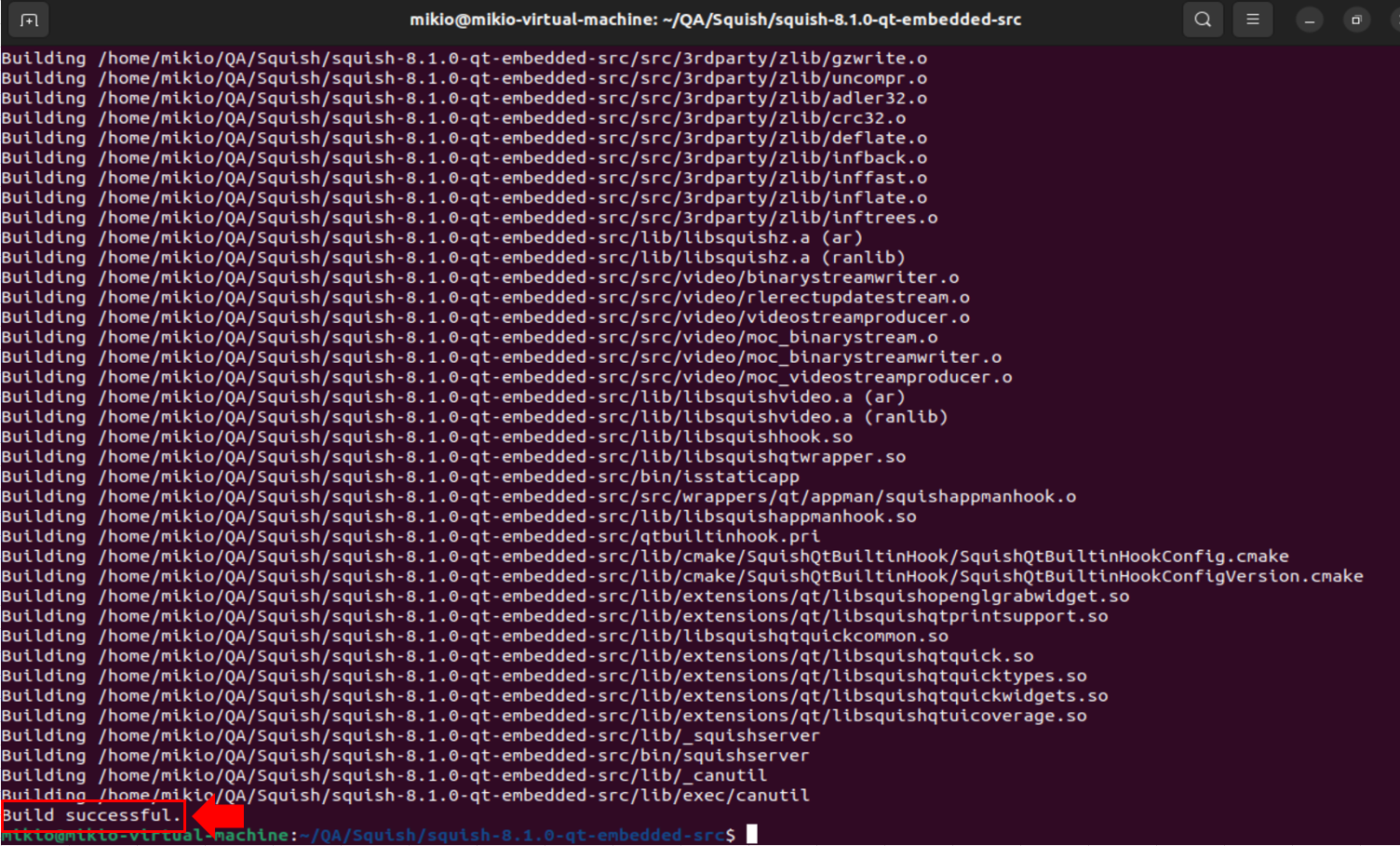Click the bin/squishserver build line
The height and width of the screenshot is (846, 1400).
pos(405,756)
